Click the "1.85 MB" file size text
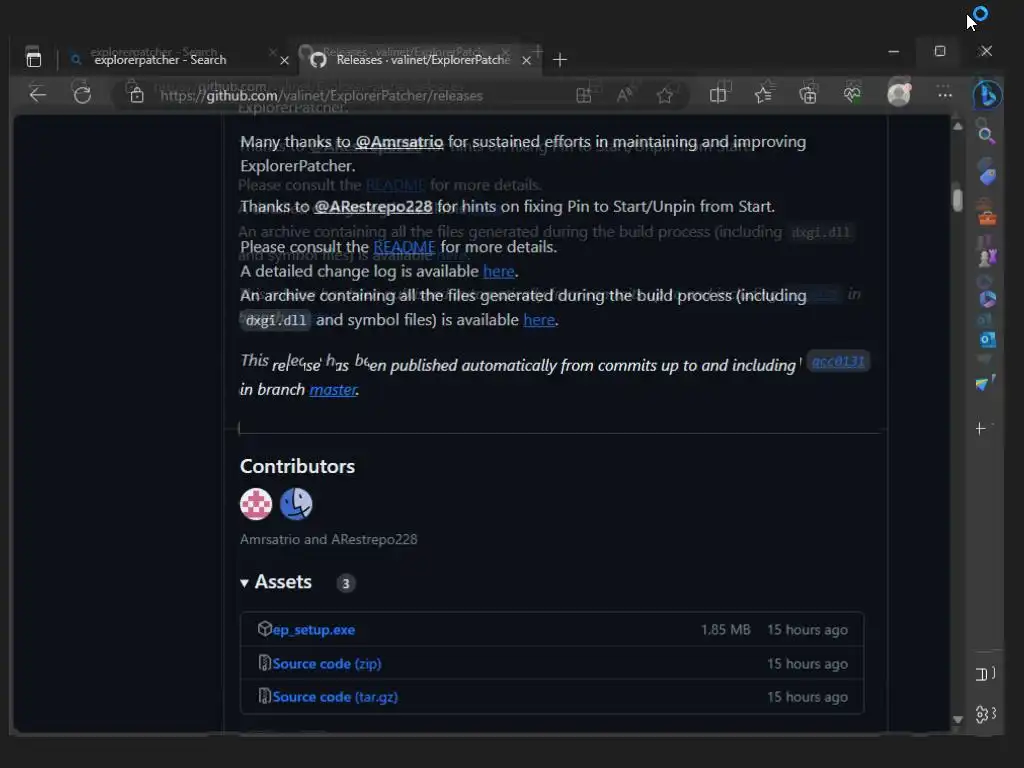The image size is (1024, 768). (x=726, y=630)
